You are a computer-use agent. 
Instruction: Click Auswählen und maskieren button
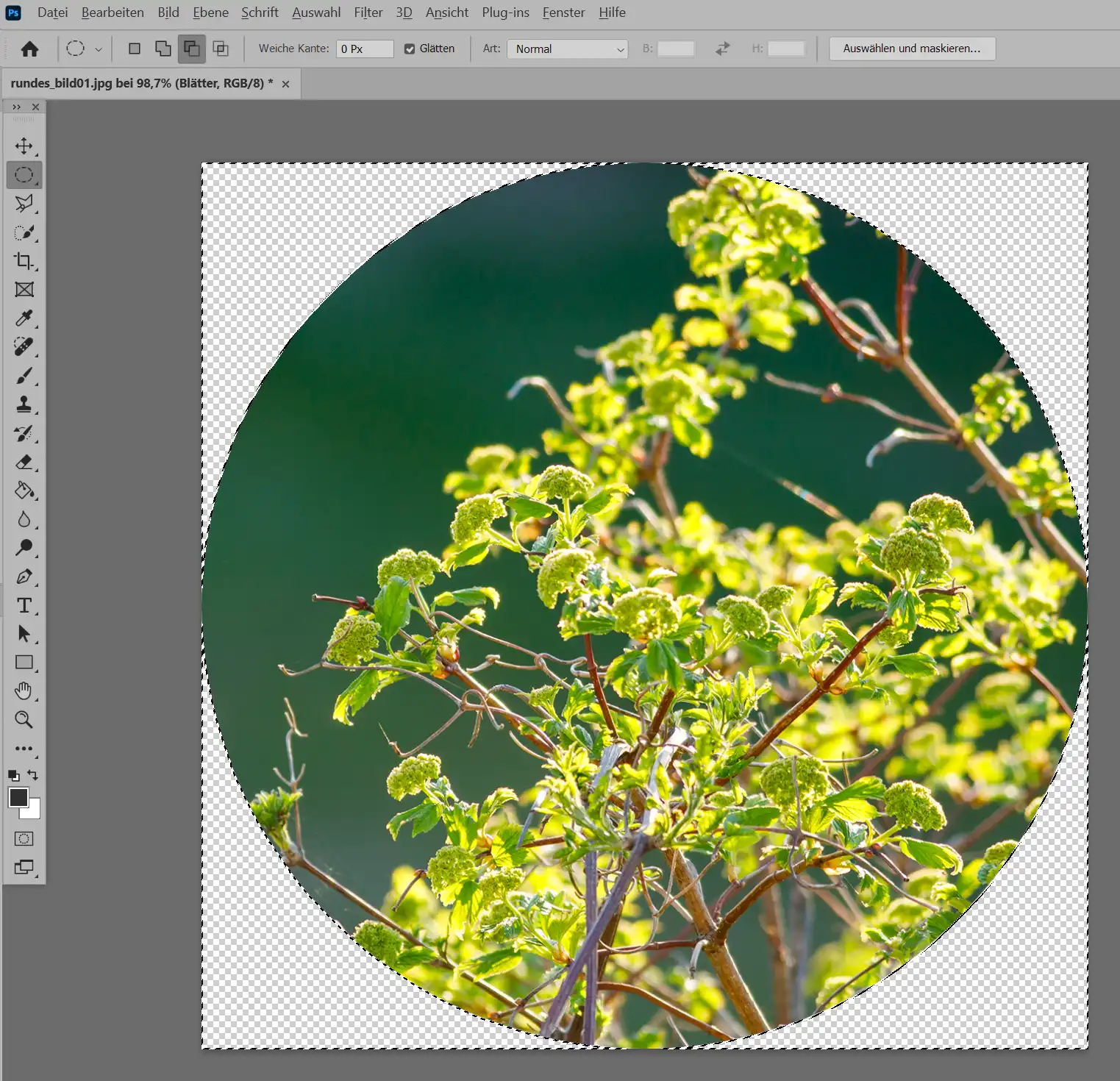[912, 49]
